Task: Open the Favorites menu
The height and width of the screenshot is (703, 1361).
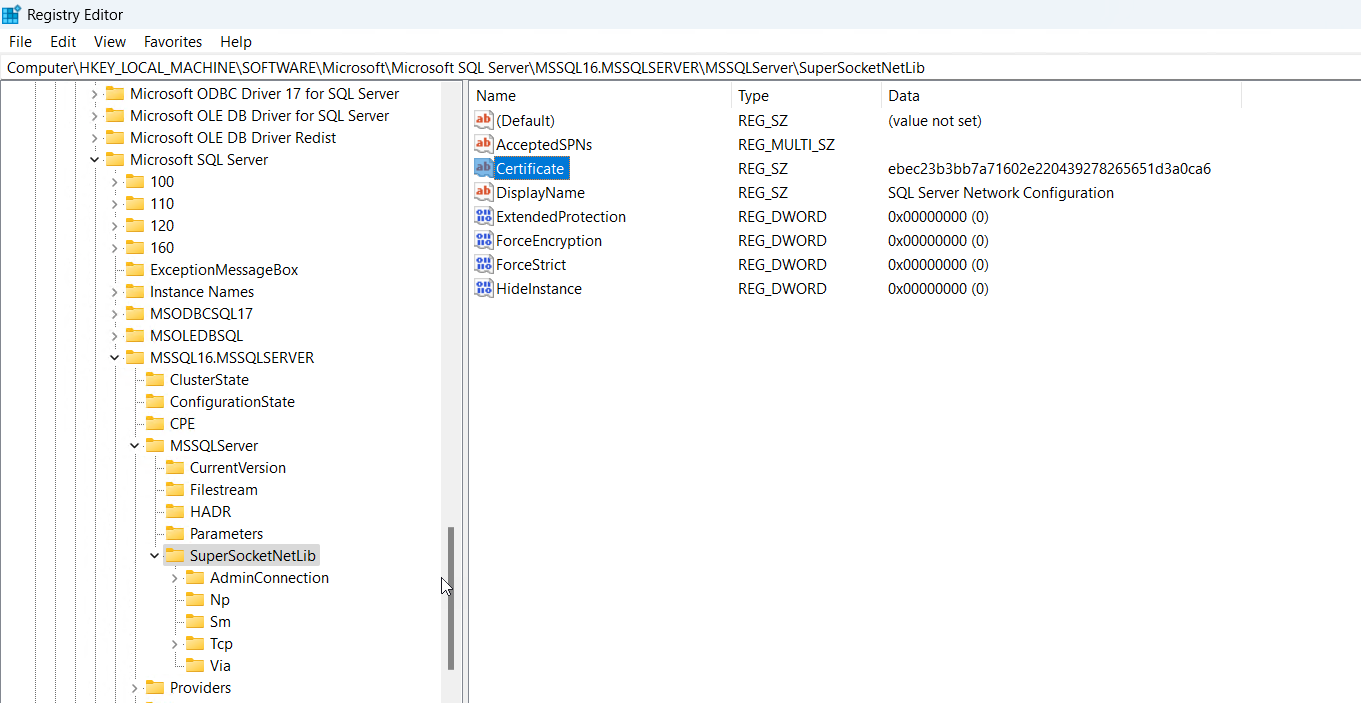Action: click(x=173, y=41)
